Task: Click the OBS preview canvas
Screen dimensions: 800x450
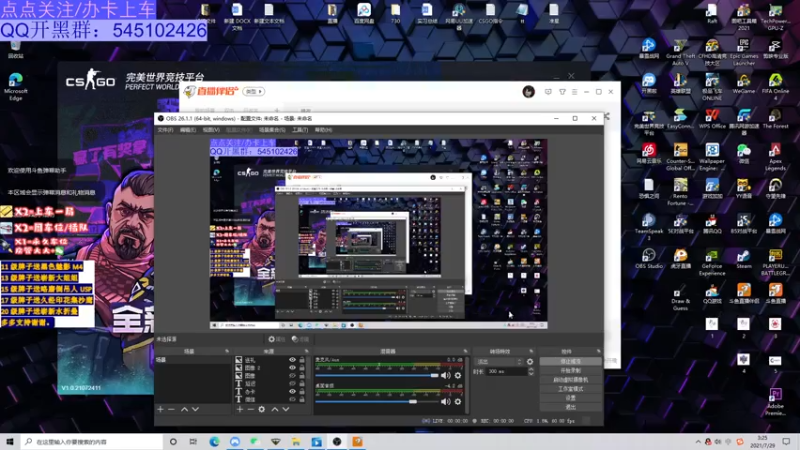Action: 379,234
